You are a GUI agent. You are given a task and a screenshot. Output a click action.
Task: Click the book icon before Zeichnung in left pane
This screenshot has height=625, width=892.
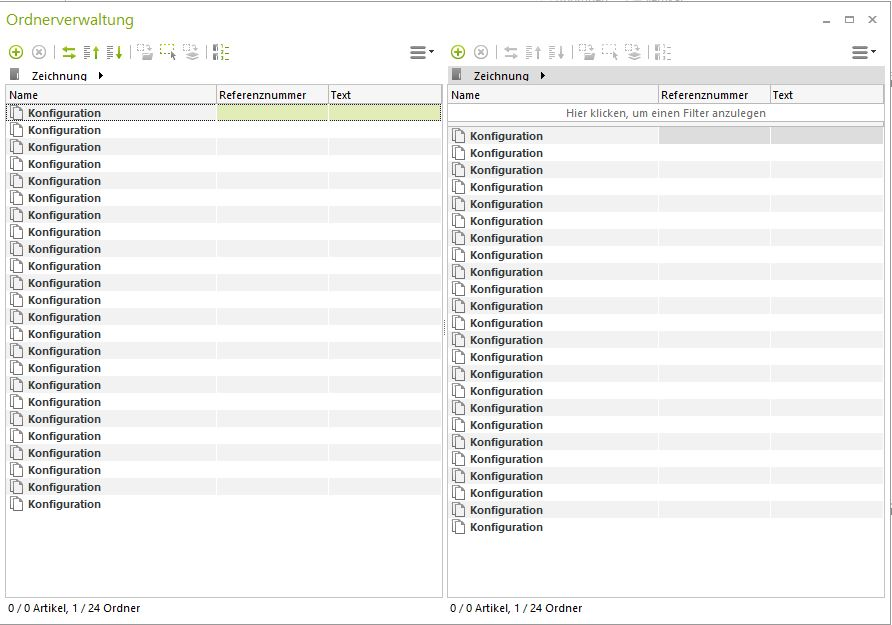[15, 74]
